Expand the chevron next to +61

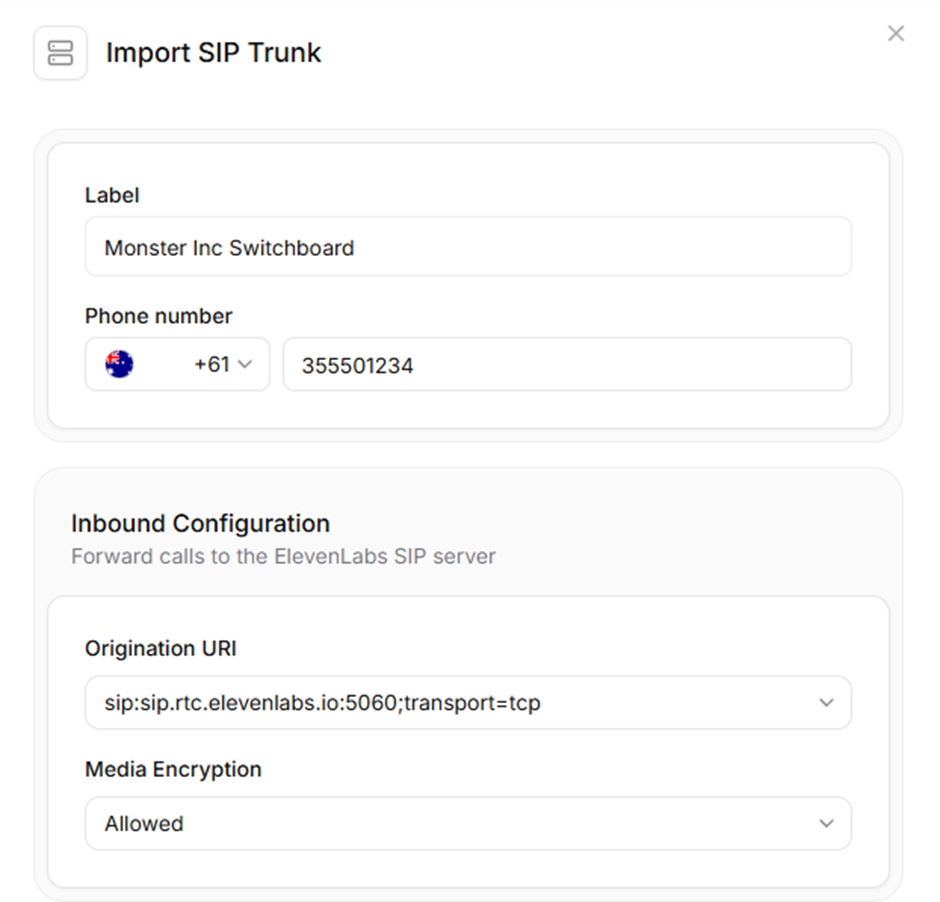pyautogui.click(x=245, y=364)
